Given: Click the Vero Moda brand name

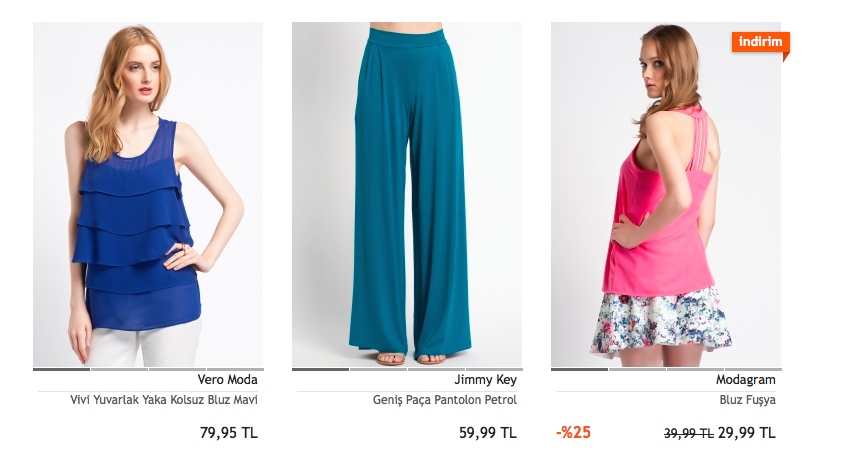Looking at the screenshot, I should point(227,380).
